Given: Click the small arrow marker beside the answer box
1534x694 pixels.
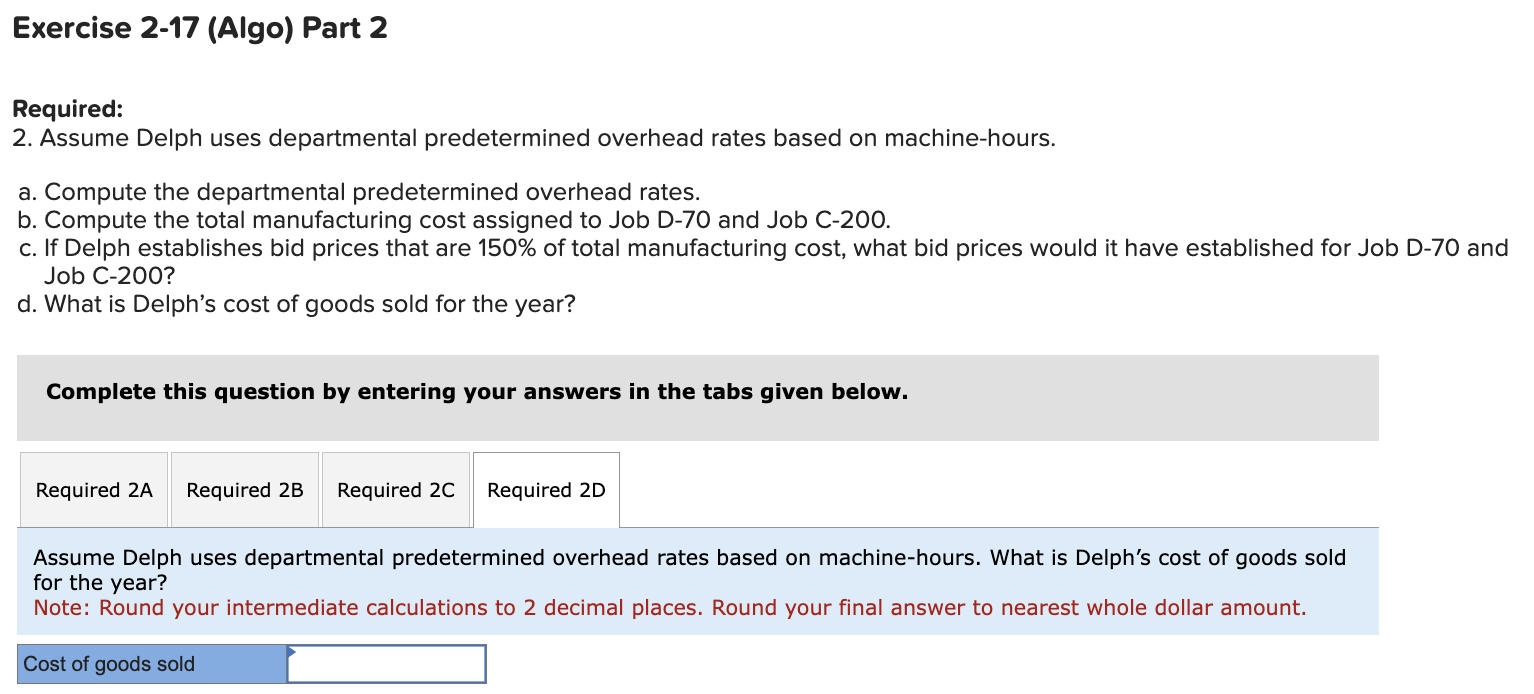Looking at the screenshot, I should (x=291, y=653).
